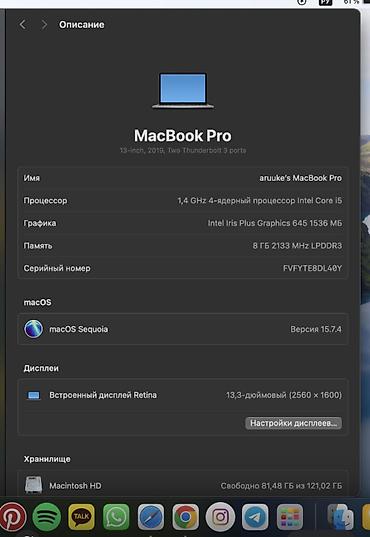Click the 'macOS Sequoia' label
Screen dimensions: 370x537
[x=78, y=329]
